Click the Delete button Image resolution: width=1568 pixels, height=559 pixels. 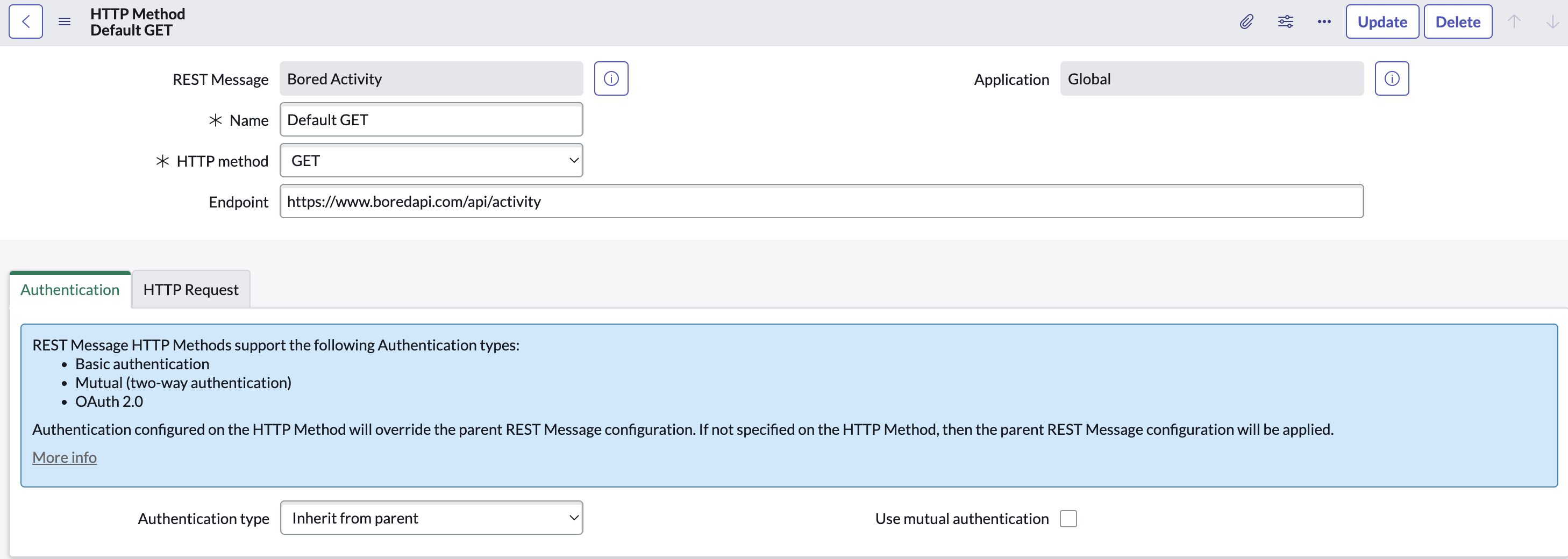click(x=1457, y=21)
